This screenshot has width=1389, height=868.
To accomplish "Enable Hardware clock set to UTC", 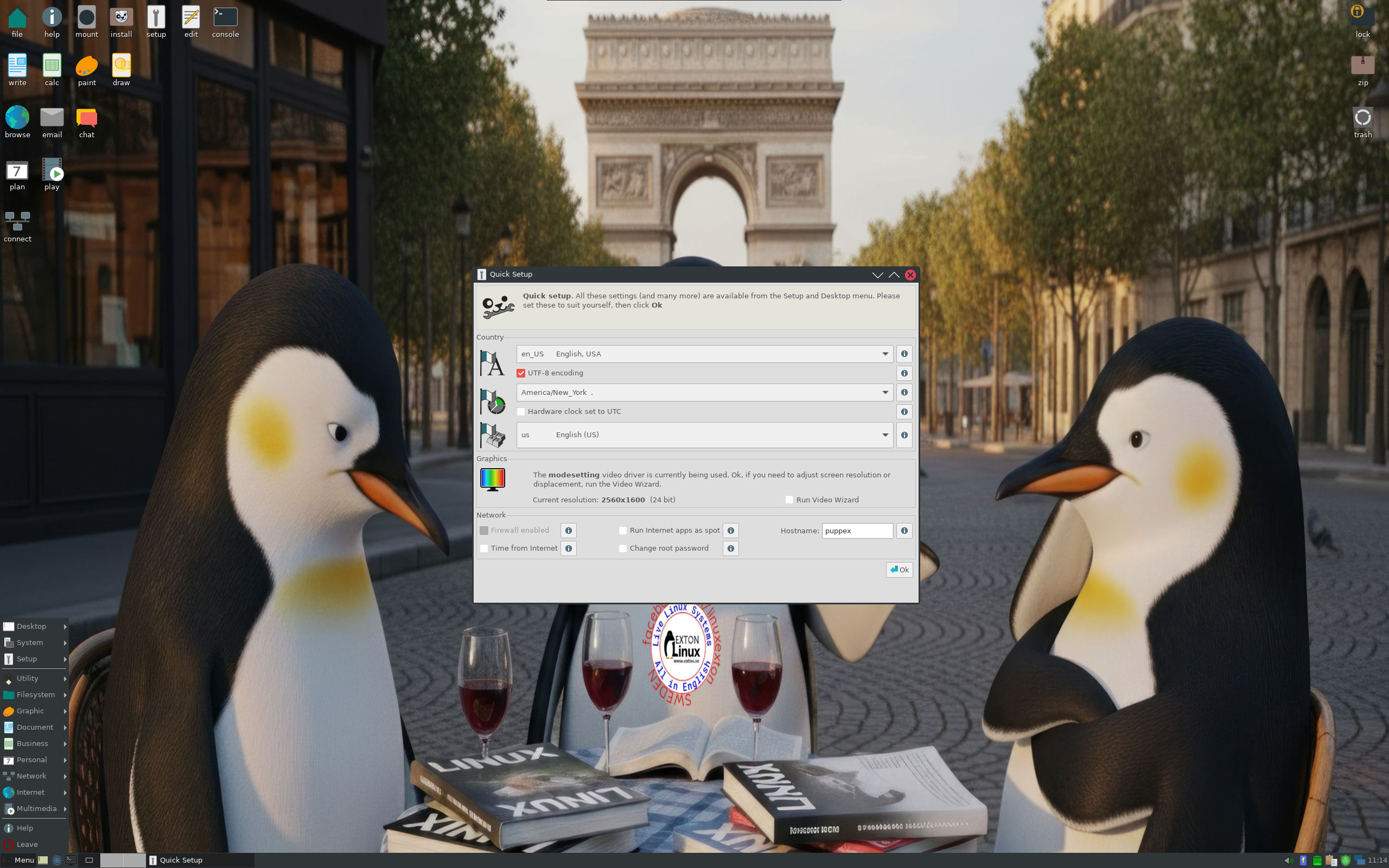I will 520,412.
